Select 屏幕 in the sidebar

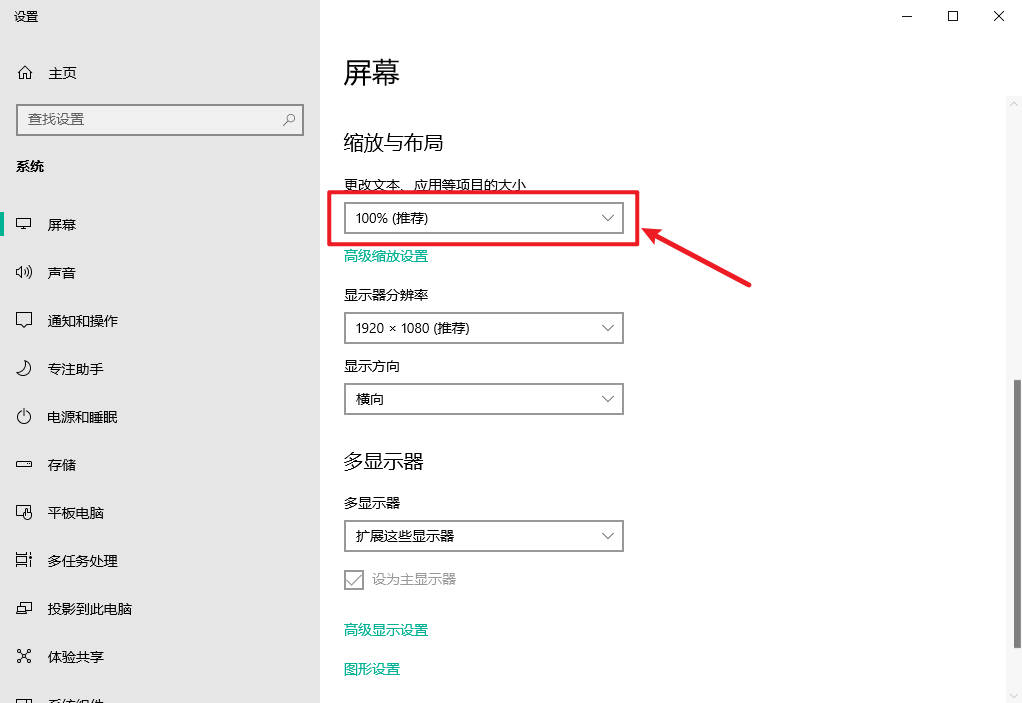(62, 225)
